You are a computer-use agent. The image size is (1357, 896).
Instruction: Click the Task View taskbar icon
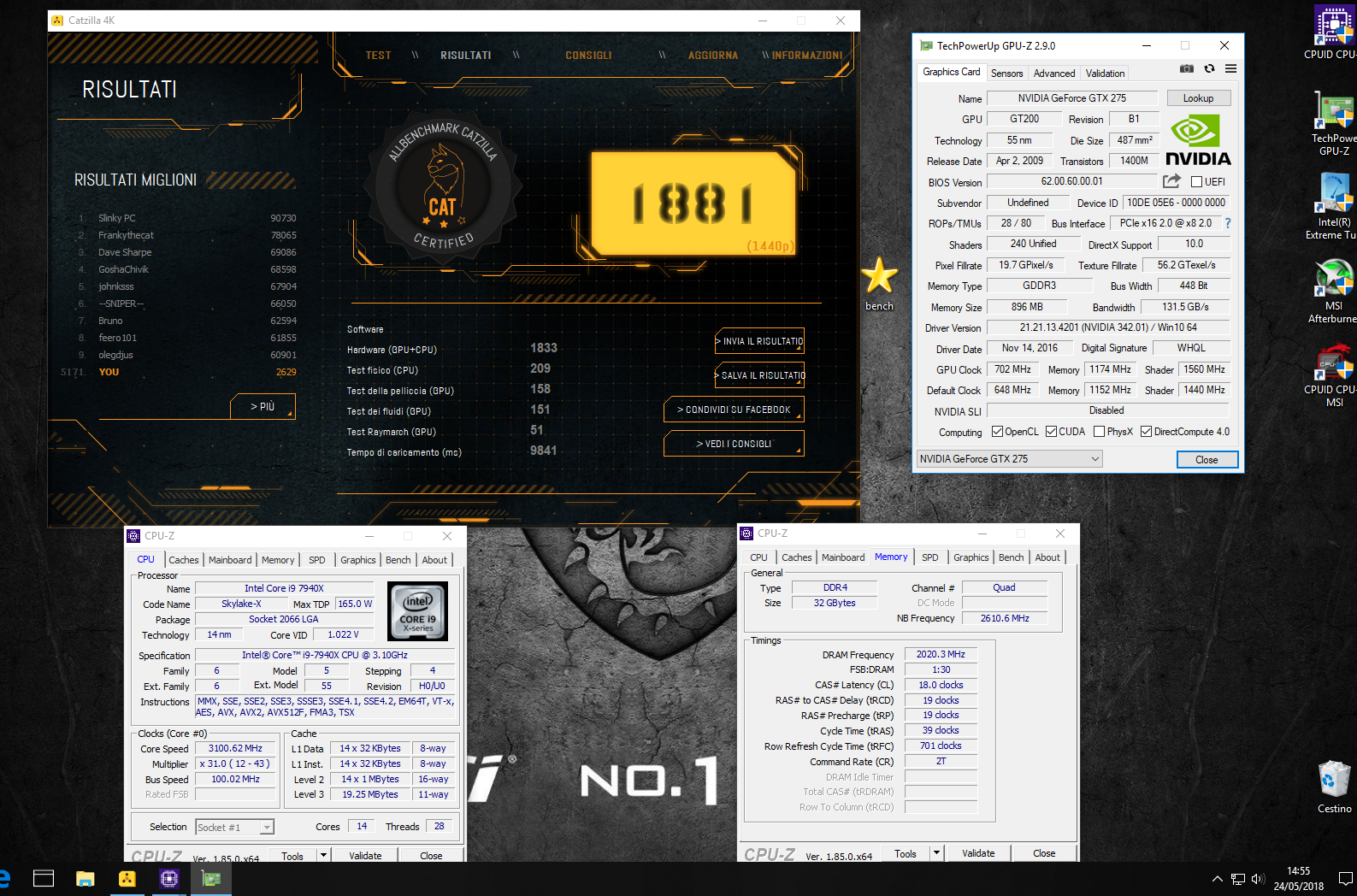click(x=44, y=878)
